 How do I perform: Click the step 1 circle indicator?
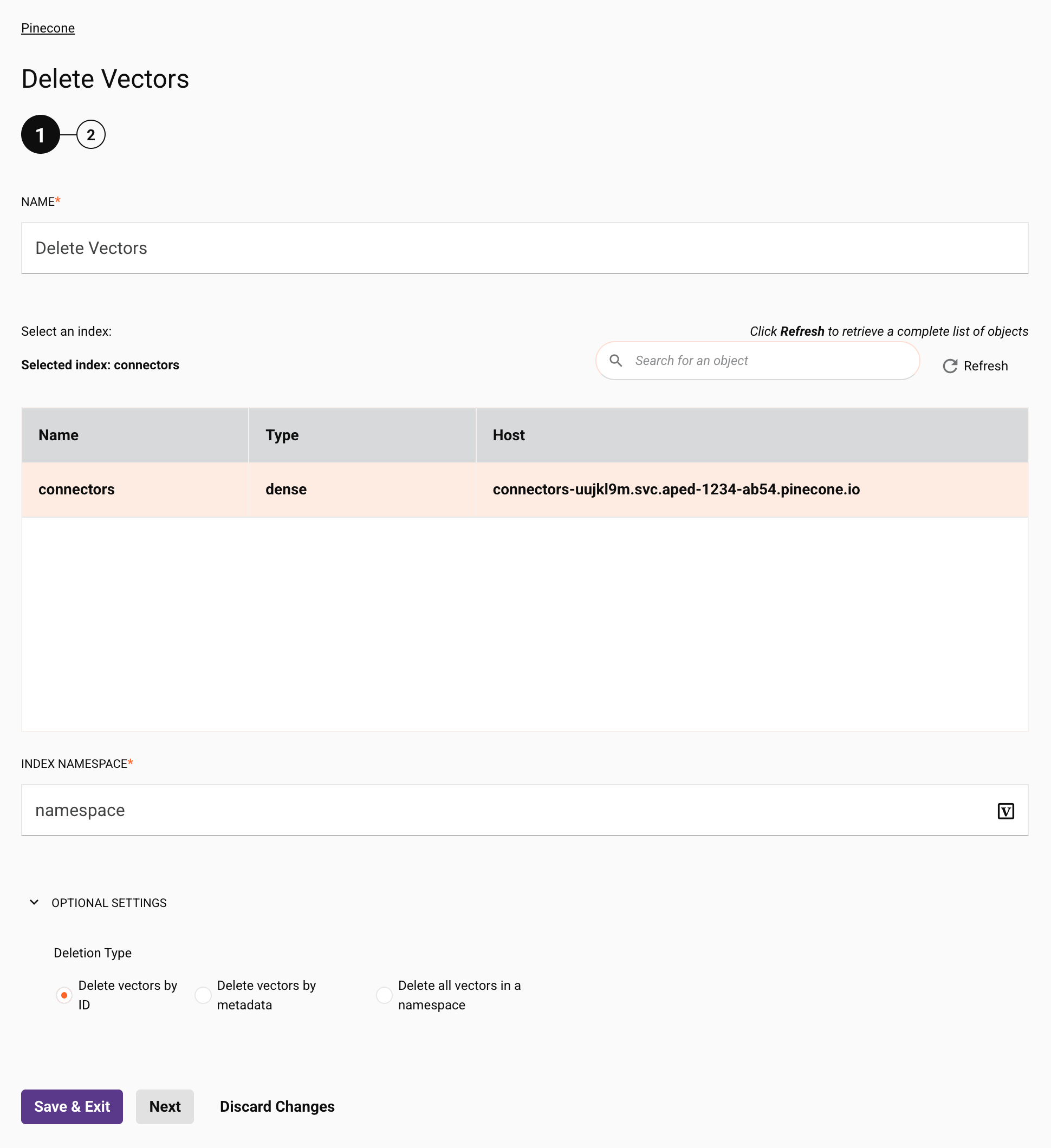[41, 135]
